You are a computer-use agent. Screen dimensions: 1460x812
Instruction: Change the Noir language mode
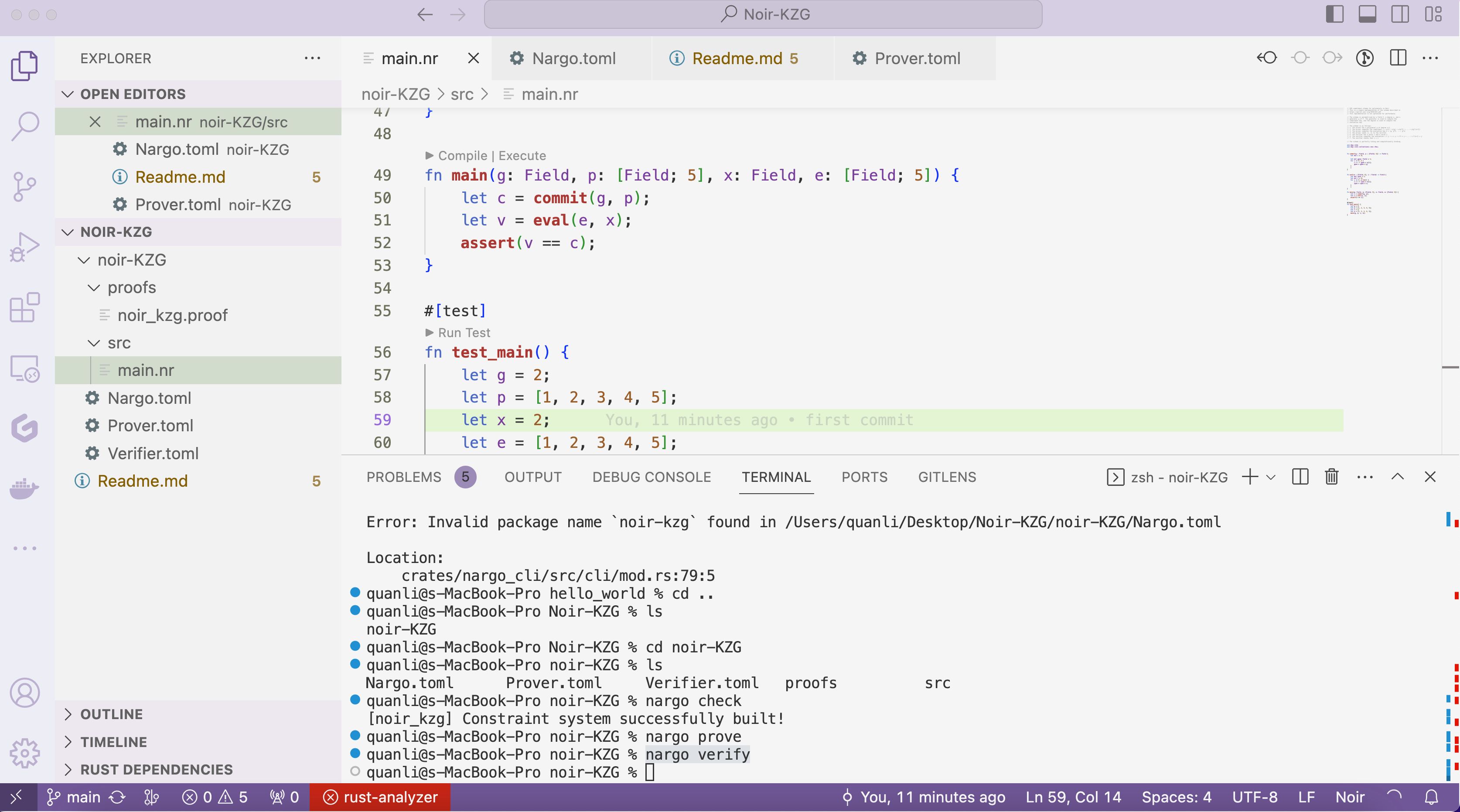coord(1350,797)
